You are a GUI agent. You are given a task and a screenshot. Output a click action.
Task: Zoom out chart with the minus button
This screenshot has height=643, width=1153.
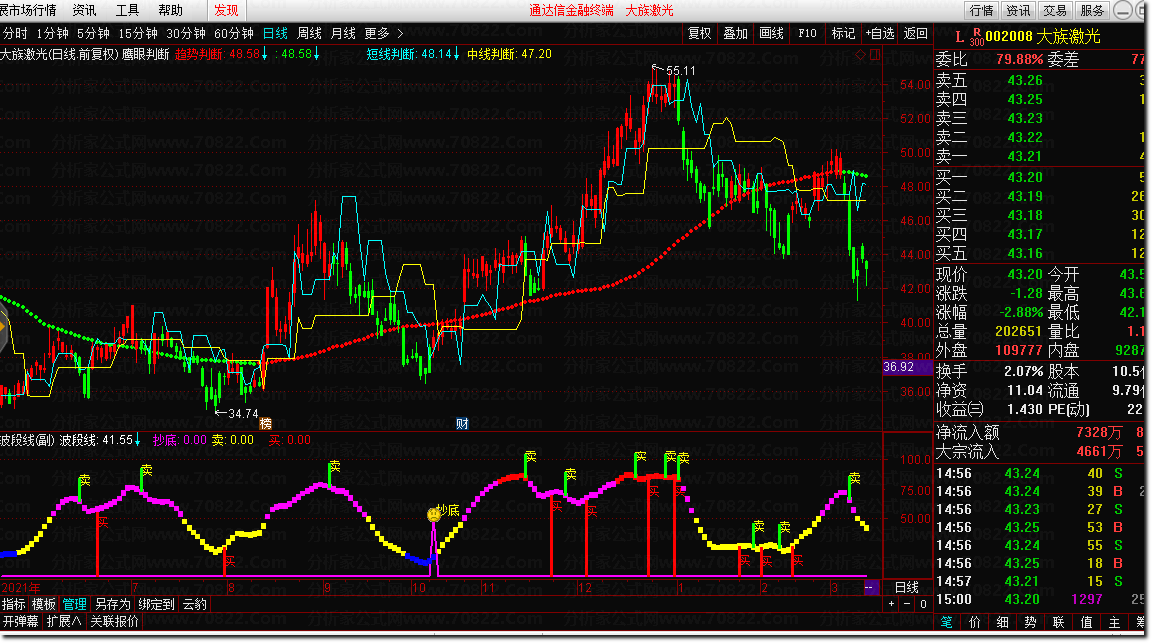(907, 604)
